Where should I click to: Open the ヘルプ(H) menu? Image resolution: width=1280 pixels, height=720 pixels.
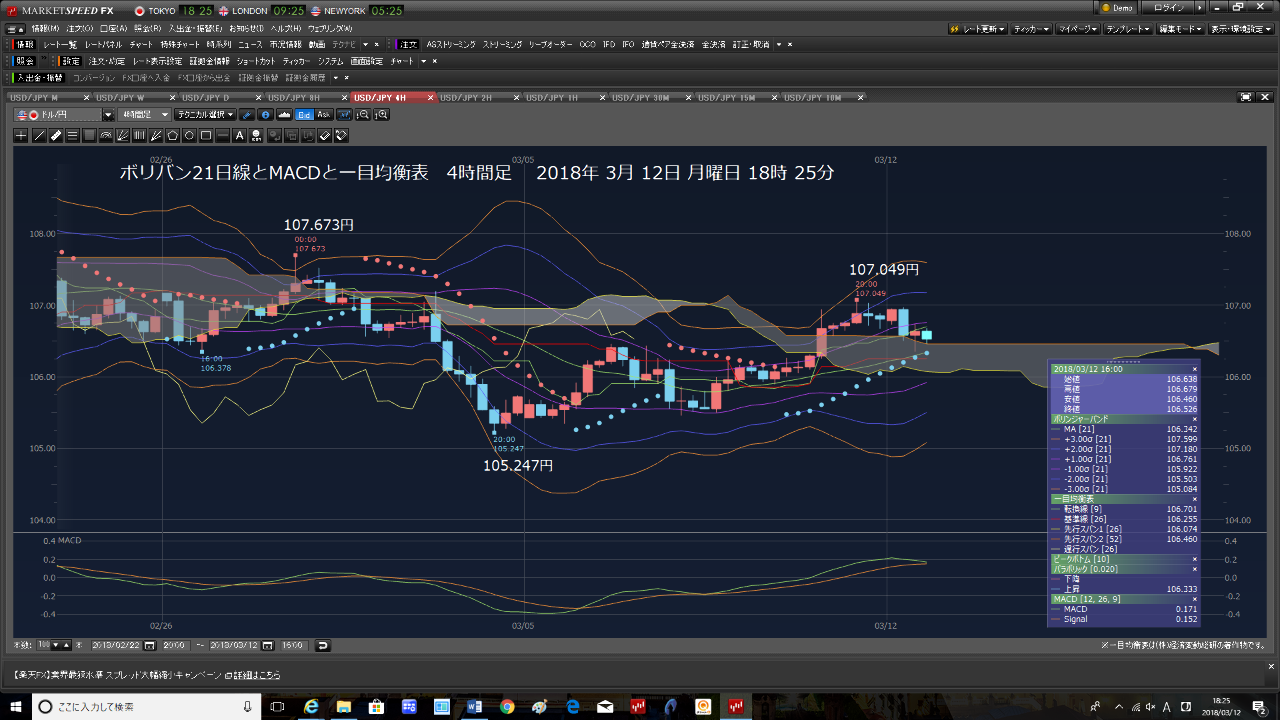tap(285, 30)
